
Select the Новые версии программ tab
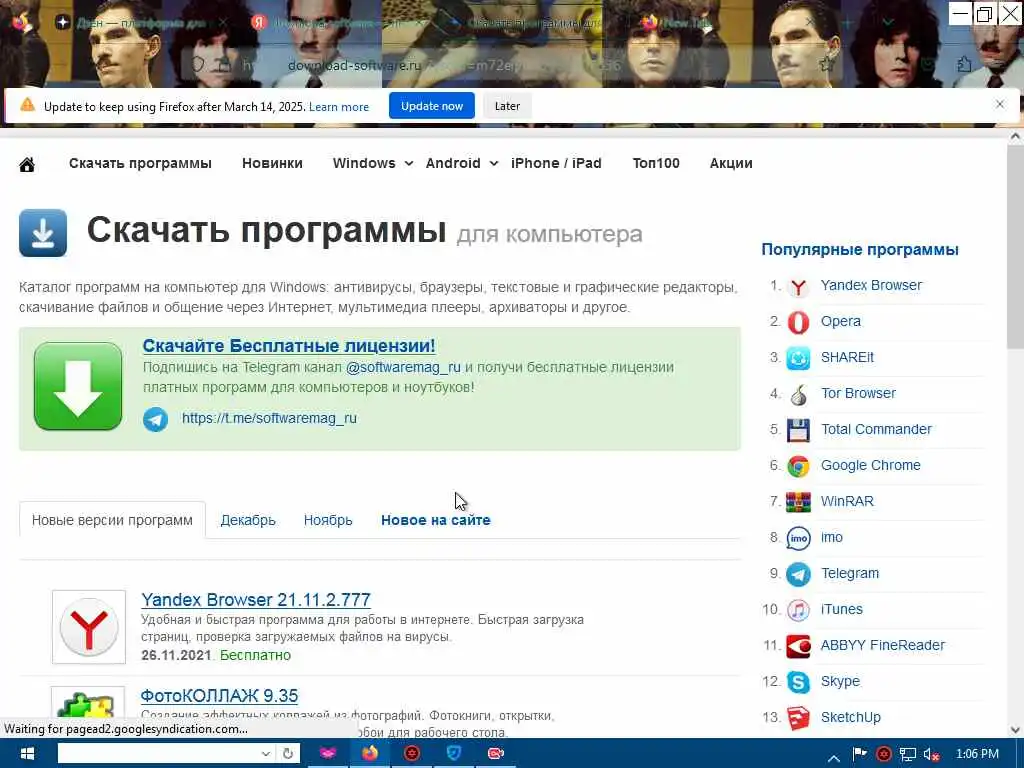pos(112,520)
